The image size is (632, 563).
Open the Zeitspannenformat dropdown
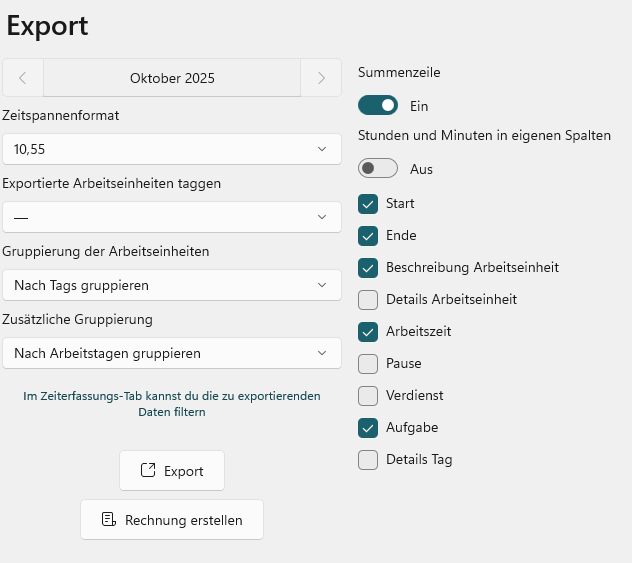(x=171, y=149)
